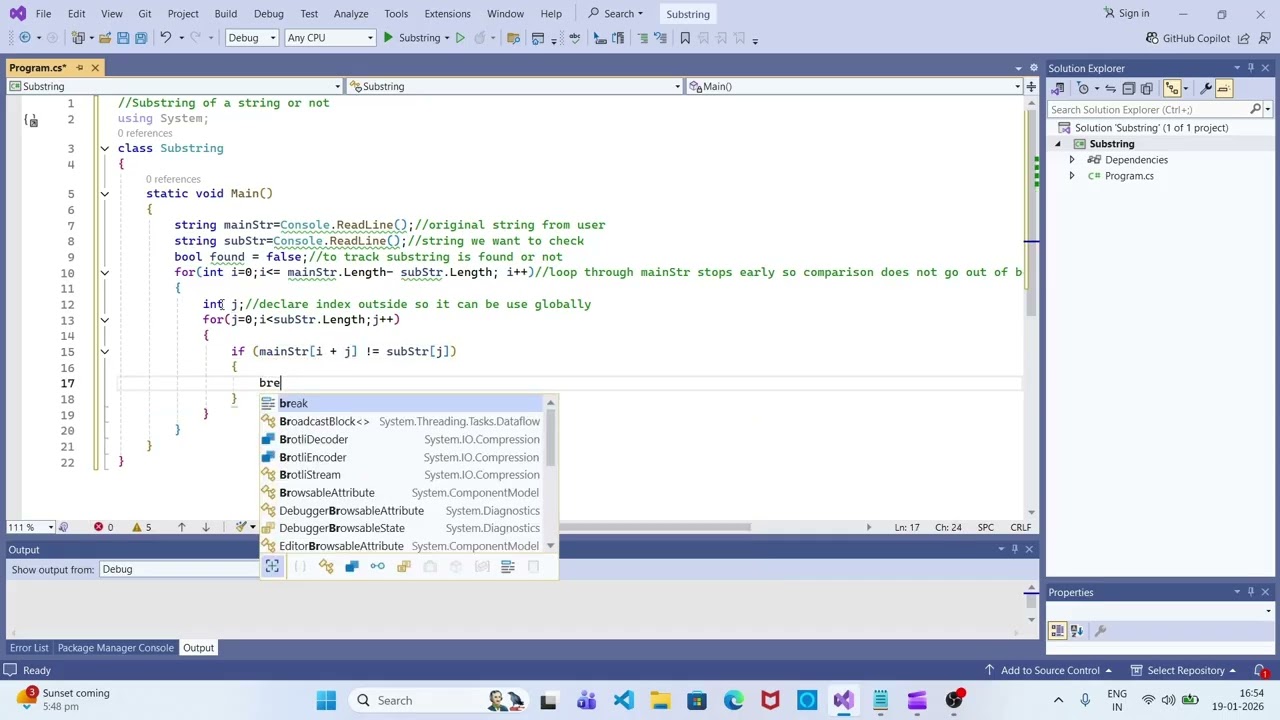Viewport: 1280px width, 720px height.
Task: Open GitHub Copilot from the toolbar
Action: click(1187, 38)
